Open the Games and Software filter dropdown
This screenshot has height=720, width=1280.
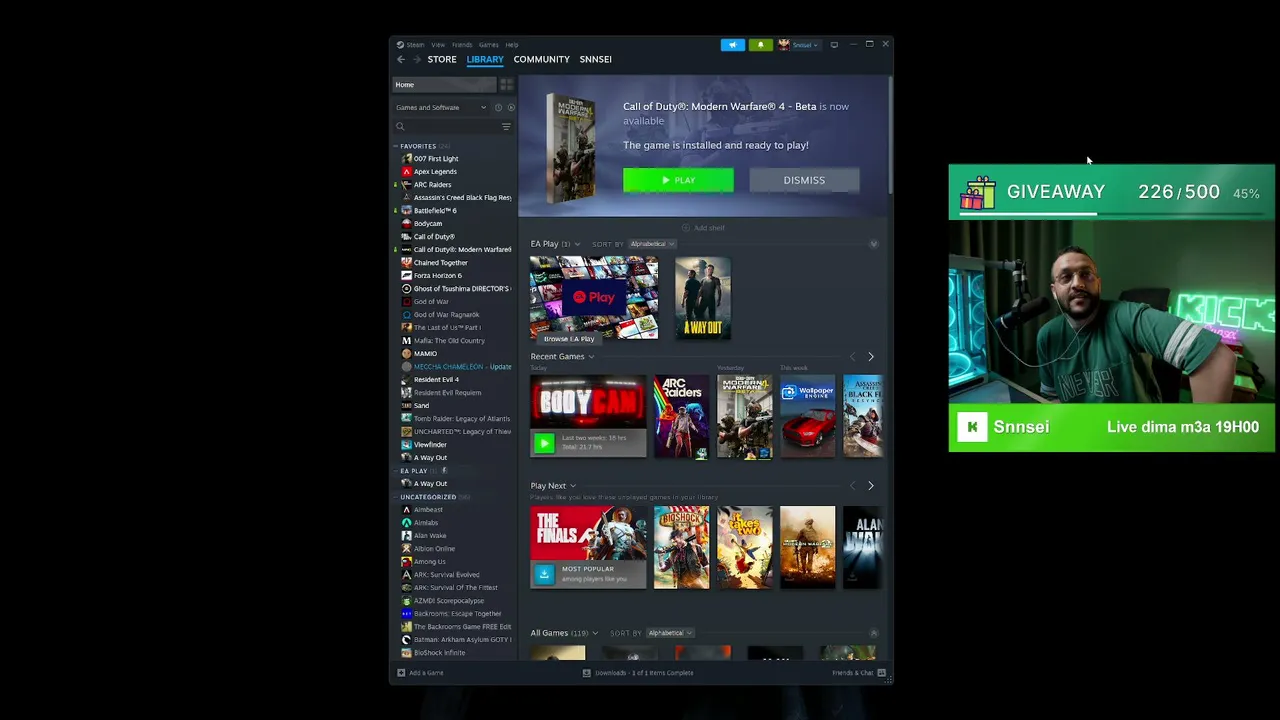[x=441, y=107]
